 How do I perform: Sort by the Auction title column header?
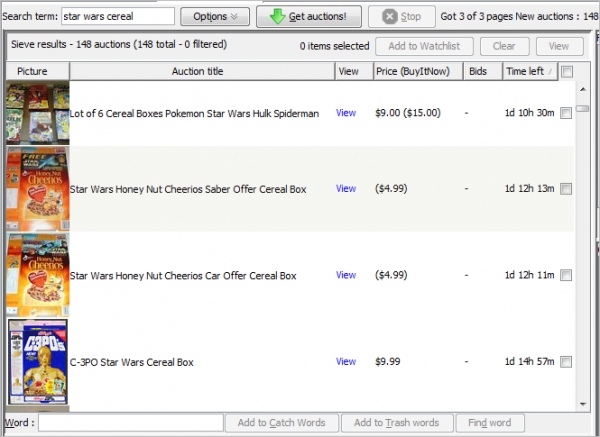pyautogui.click(x=202, y=71)
